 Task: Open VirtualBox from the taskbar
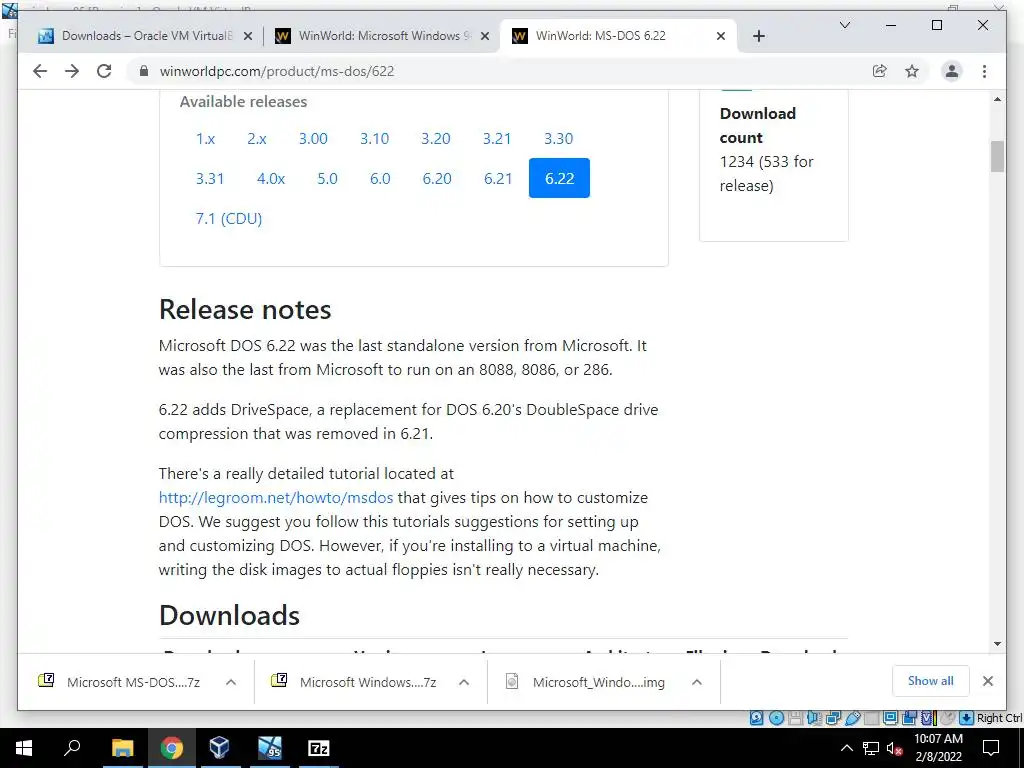pyautogui.click(x=219, y=748)
